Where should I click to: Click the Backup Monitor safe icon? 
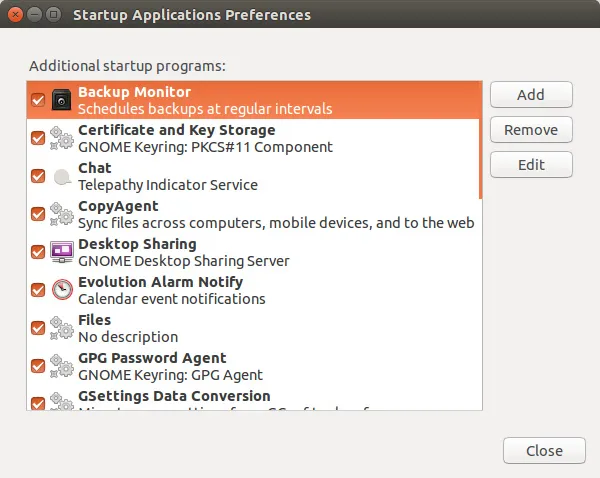tap(62, 100)
